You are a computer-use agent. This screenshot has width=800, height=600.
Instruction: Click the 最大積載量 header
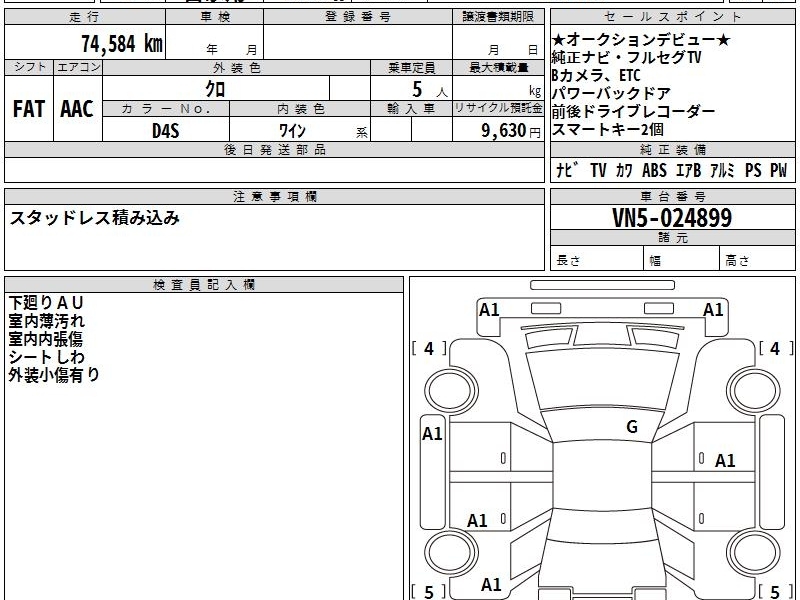[x=498, y=67]
